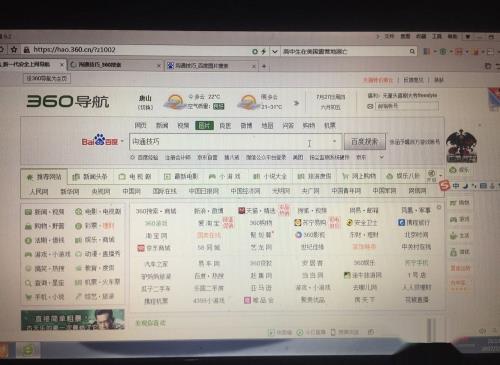Click the Tmall icon in site grid
The image size is (500, 365).
coord(242,210)
